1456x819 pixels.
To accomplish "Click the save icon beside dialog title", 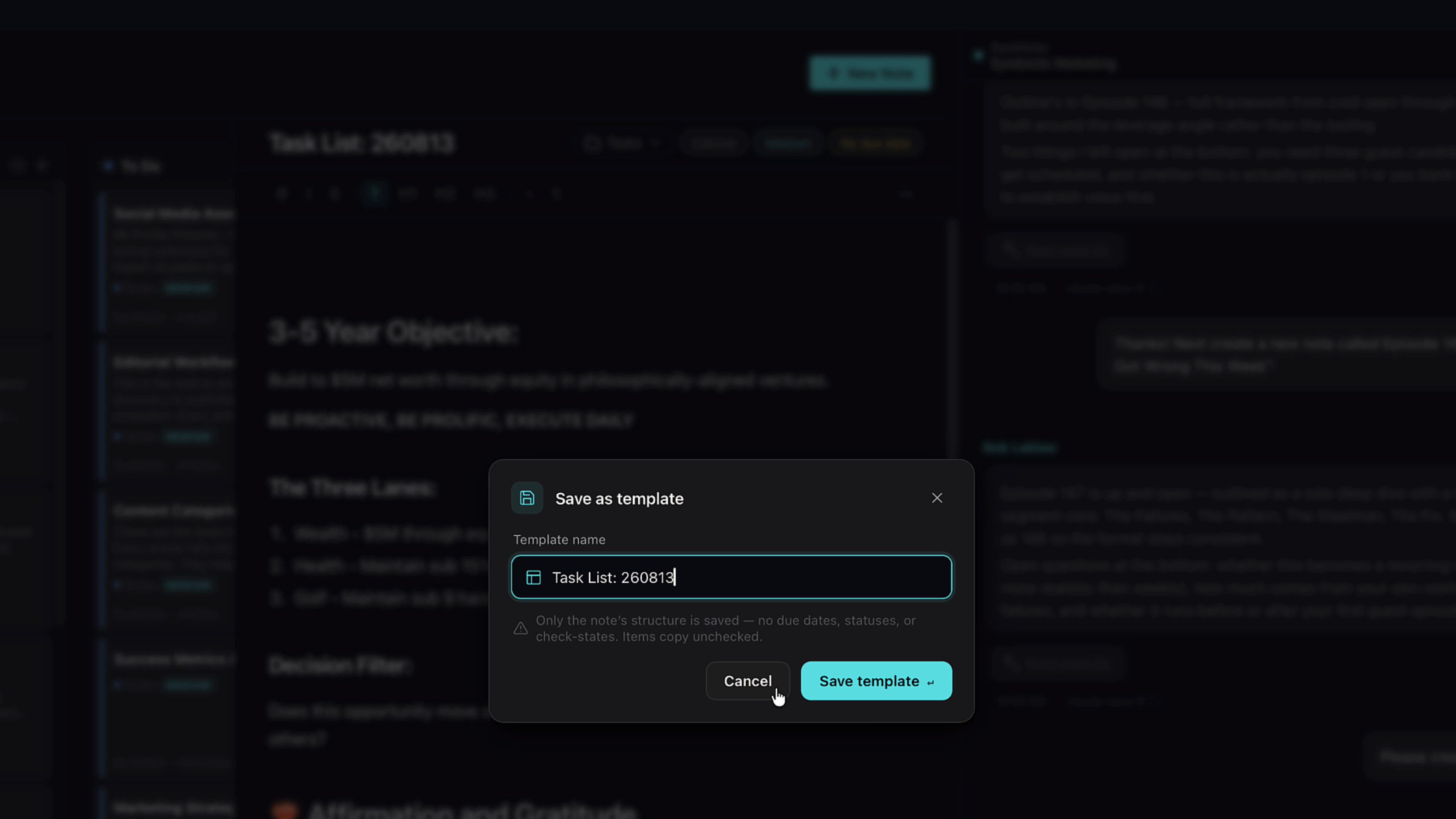I will 527,498.
